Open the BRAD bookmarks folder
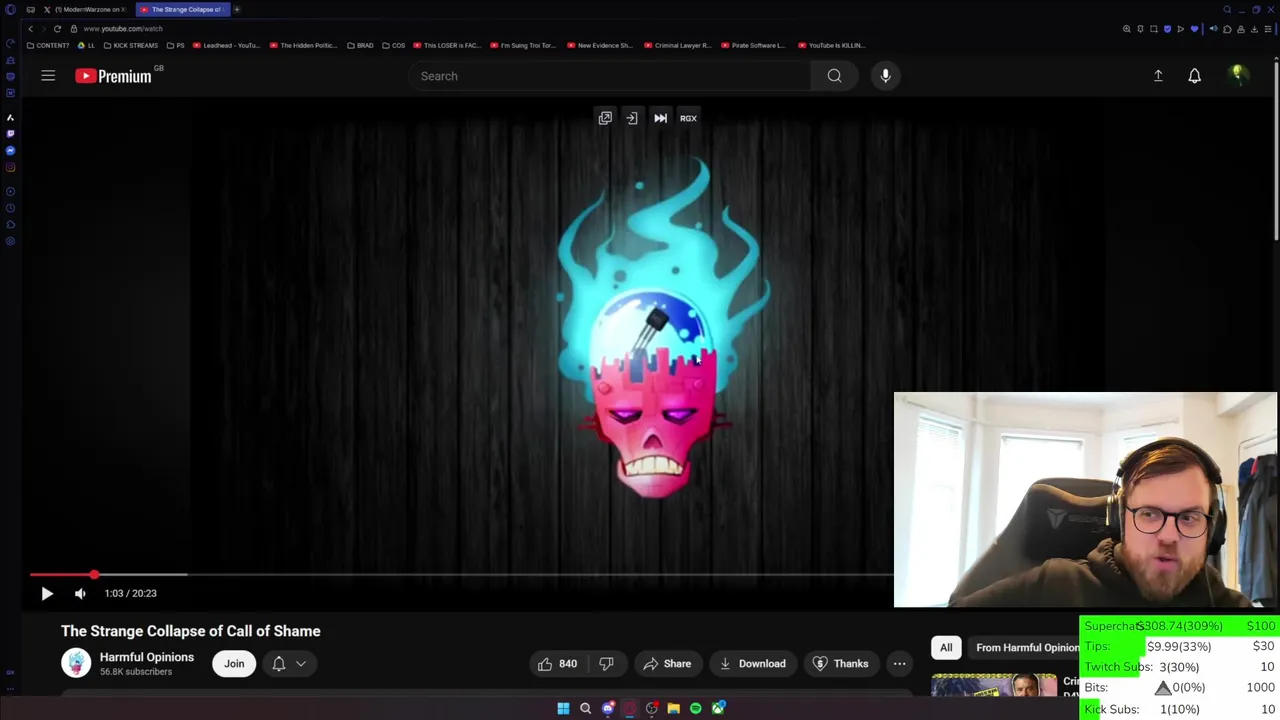 tap(360, 45)
